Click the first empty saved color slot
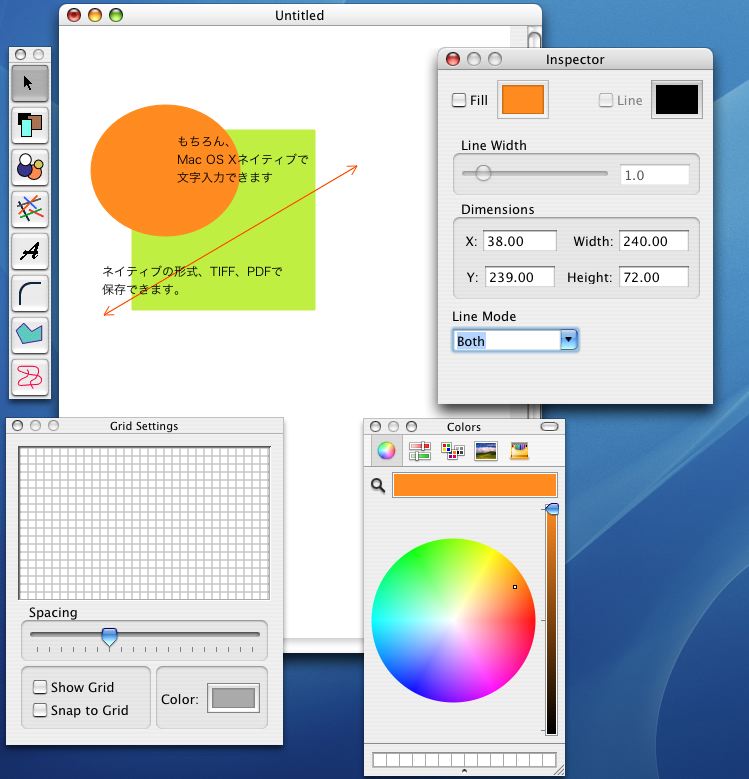 (379, 760)
